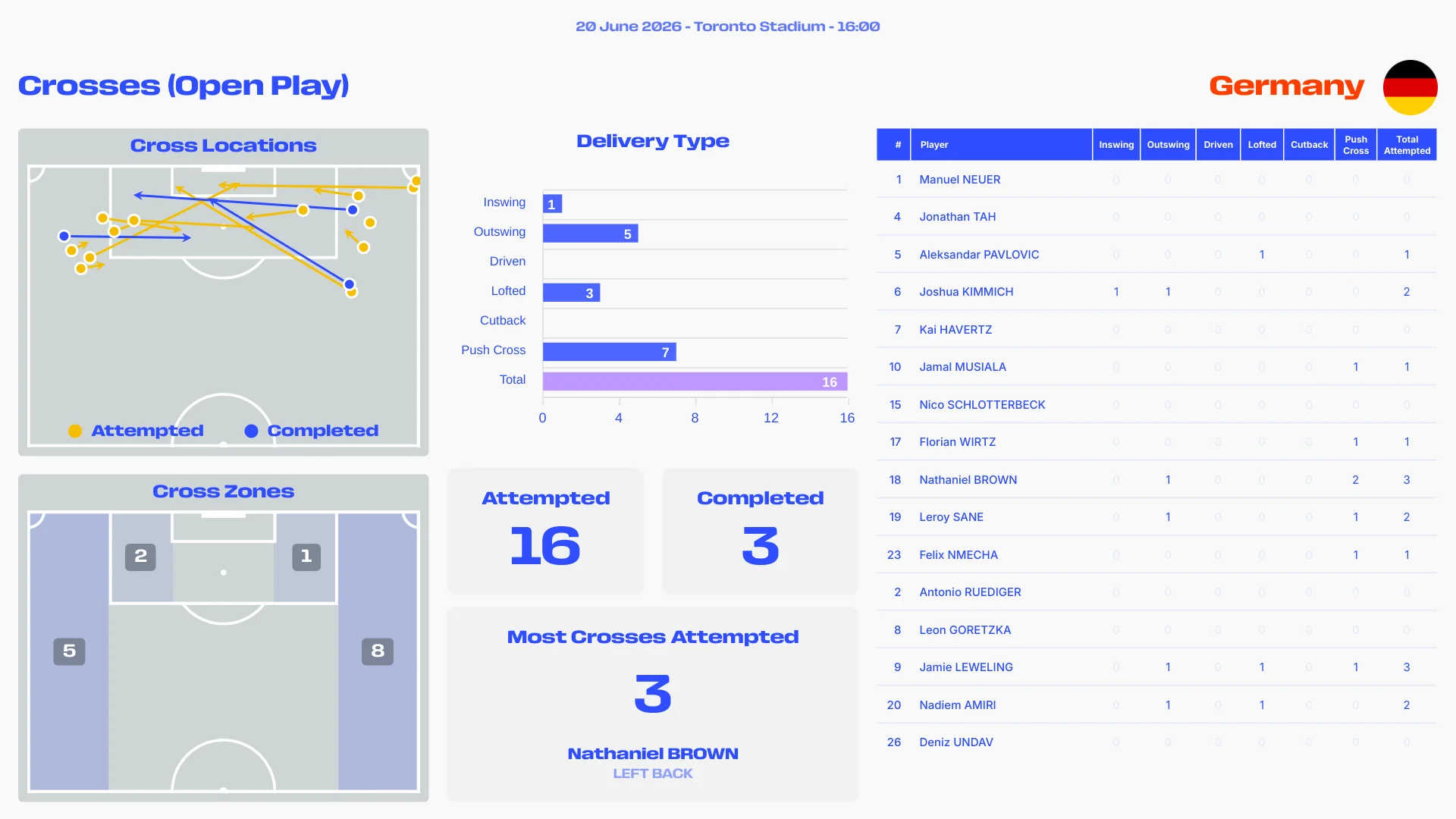This screenshot has width=1456, height=819.
Task: Click the Lofted bar showing 3
Action: 571,293
